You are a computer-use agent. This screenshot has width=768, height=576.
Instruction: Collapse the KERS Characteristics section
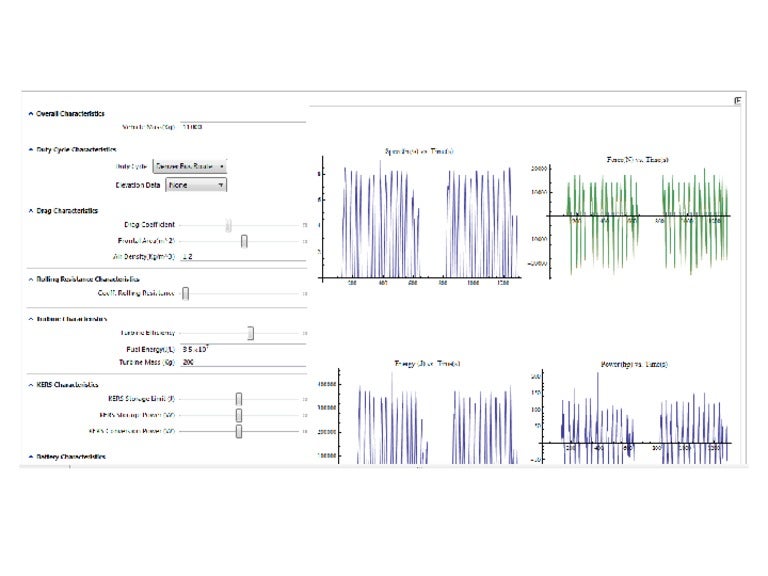click(30, 384)
